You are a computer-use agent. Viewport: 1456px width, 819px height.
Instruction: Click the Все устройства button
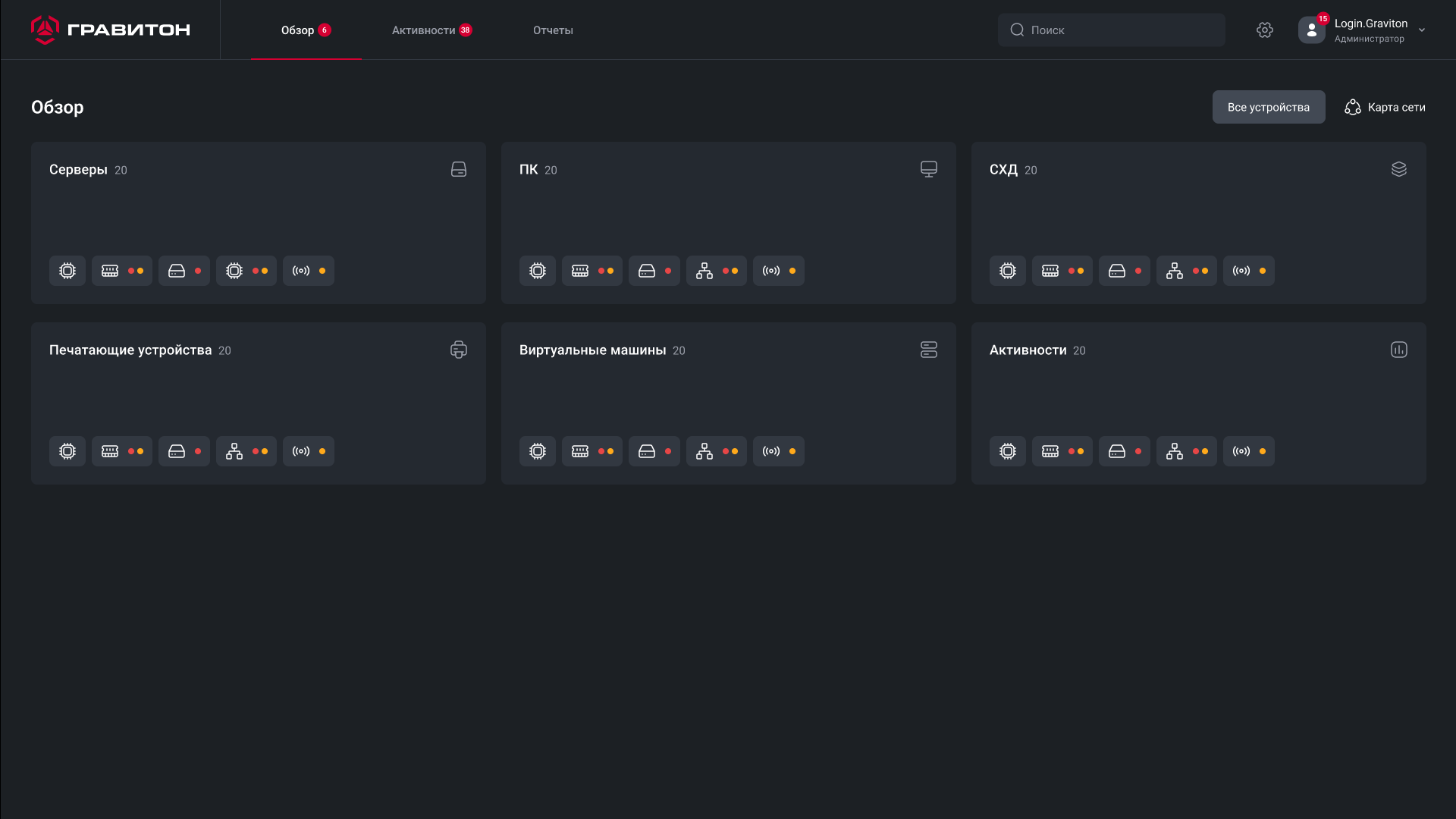[x=1268, y=107]
